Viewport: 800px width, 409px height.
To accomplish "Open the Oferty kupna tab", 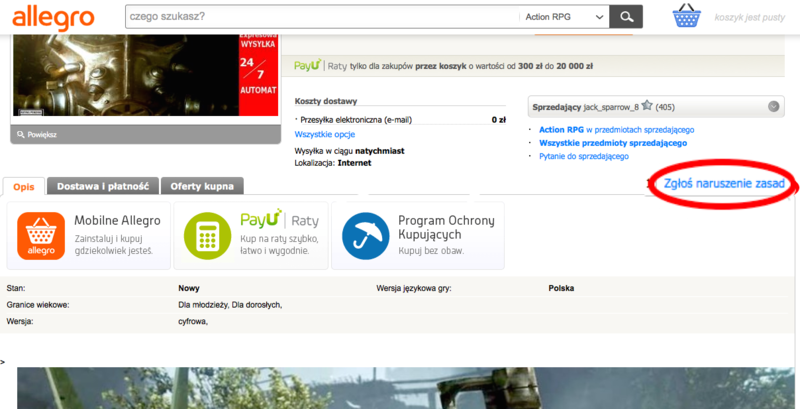I will 202,186.
